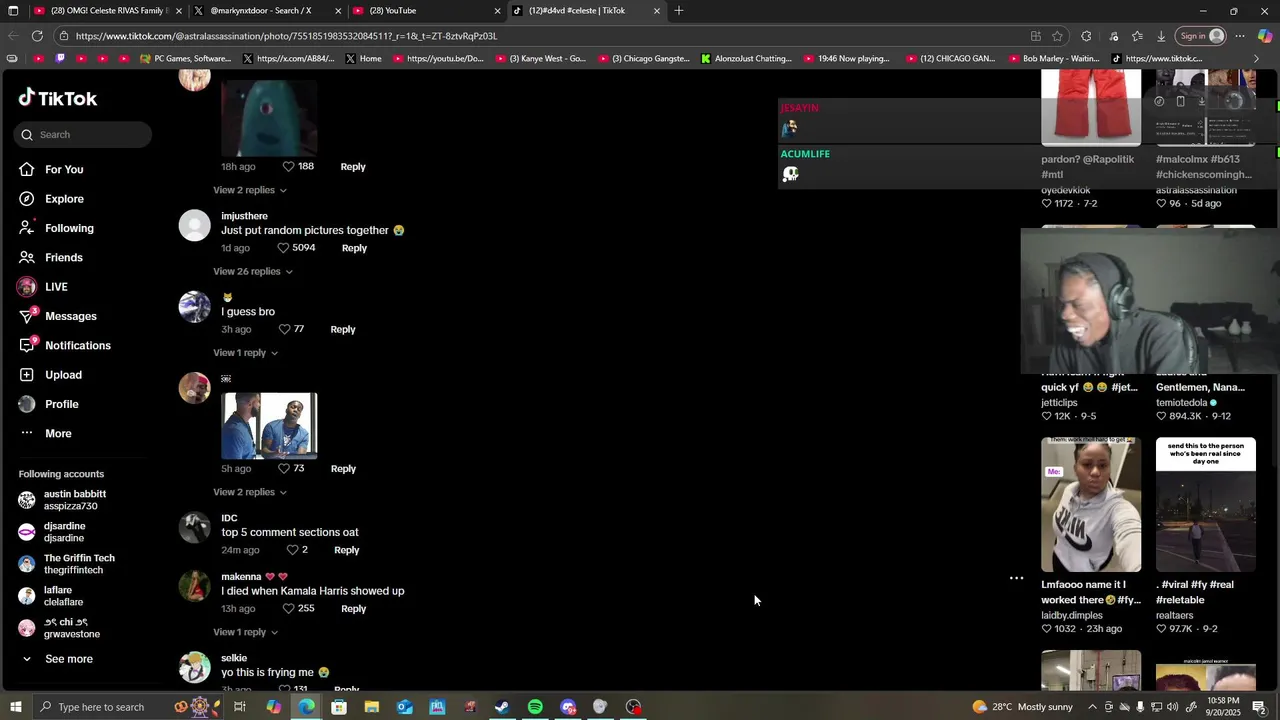Like the comment with 188 likes
The image size is (1280, 720).
[x=288, y=166]
